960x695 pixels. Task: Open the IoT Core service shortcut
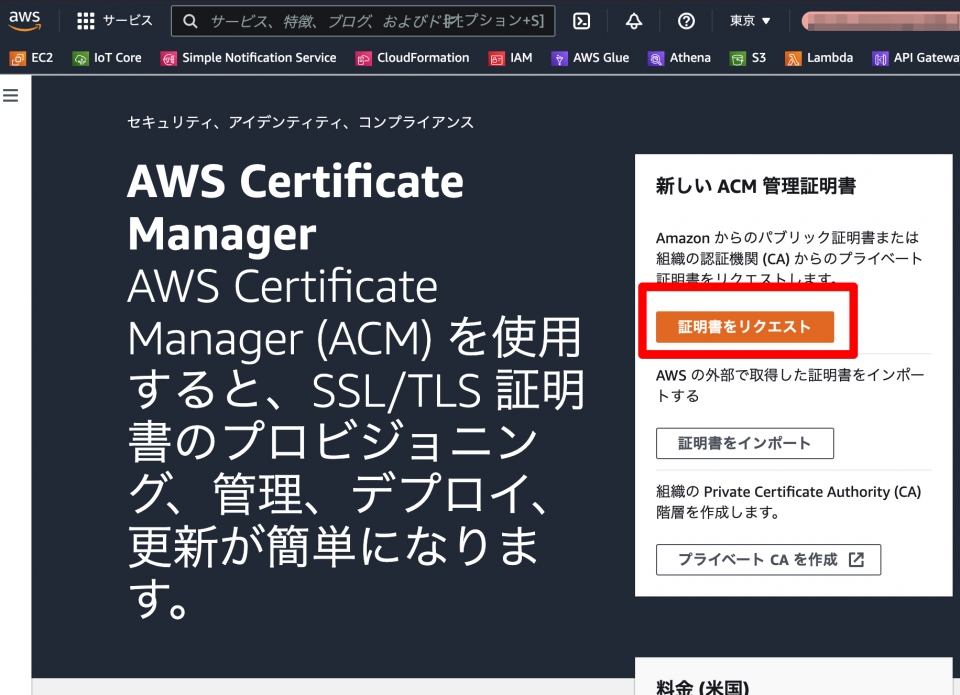[x=106, y=57]
